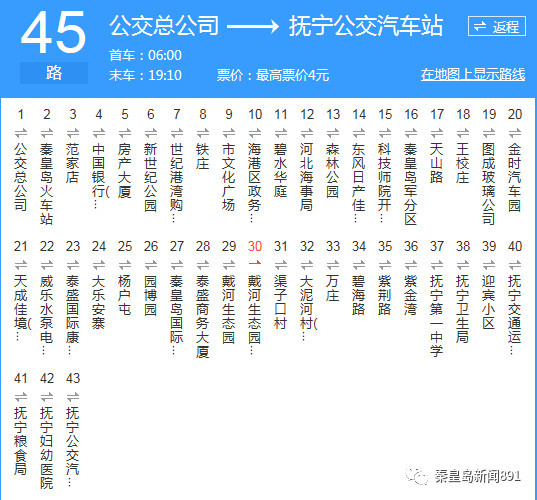The image size is (537, 500).
Task: Click transfer icon above 秦皇岛火车站 stop
Action: click(47, 133)
